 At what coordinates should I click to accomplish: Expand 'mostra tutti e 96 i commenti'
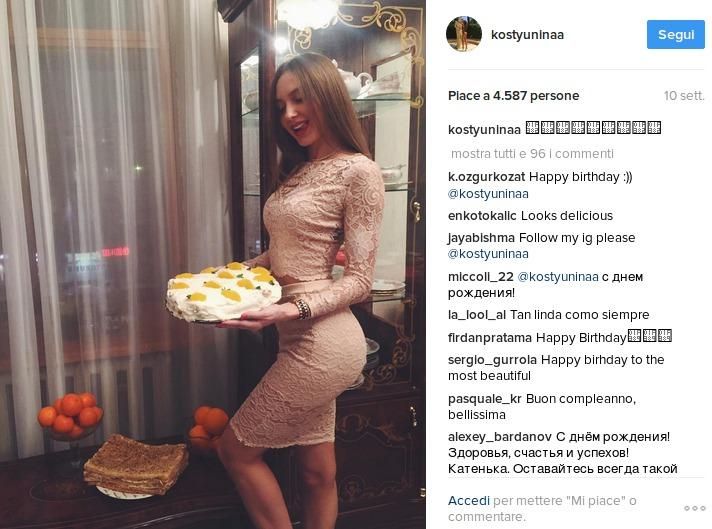pyautogui.click(x=532, y=153)
